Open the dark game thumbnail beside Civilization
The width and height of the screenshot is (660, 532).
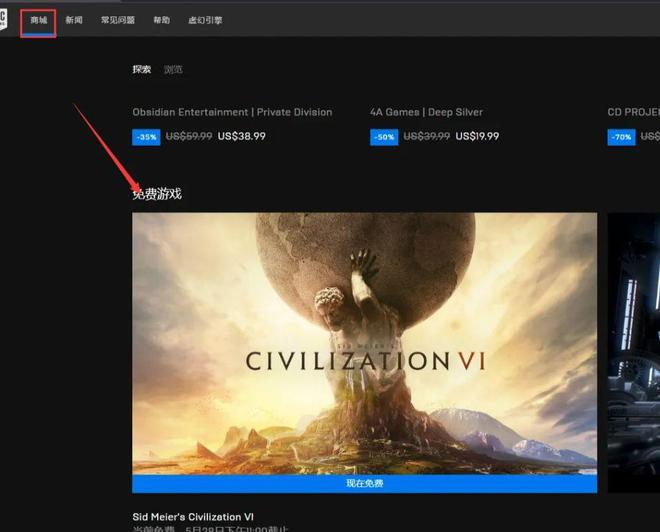634,353
